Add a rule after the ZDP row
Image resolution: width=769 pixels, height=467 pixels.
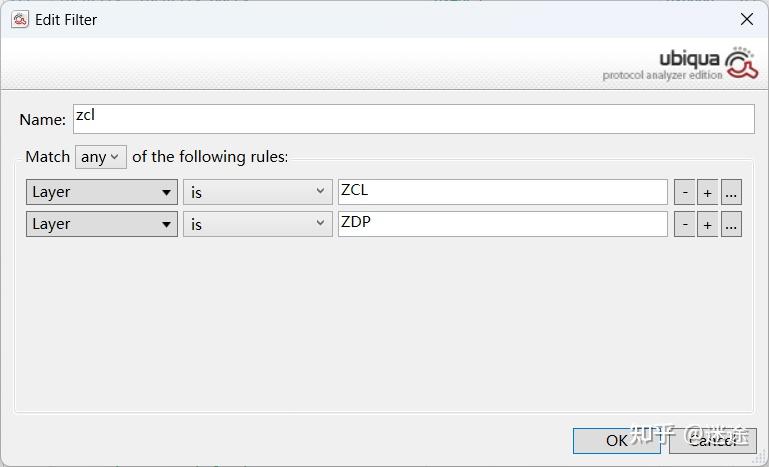(x=707, y=225)
